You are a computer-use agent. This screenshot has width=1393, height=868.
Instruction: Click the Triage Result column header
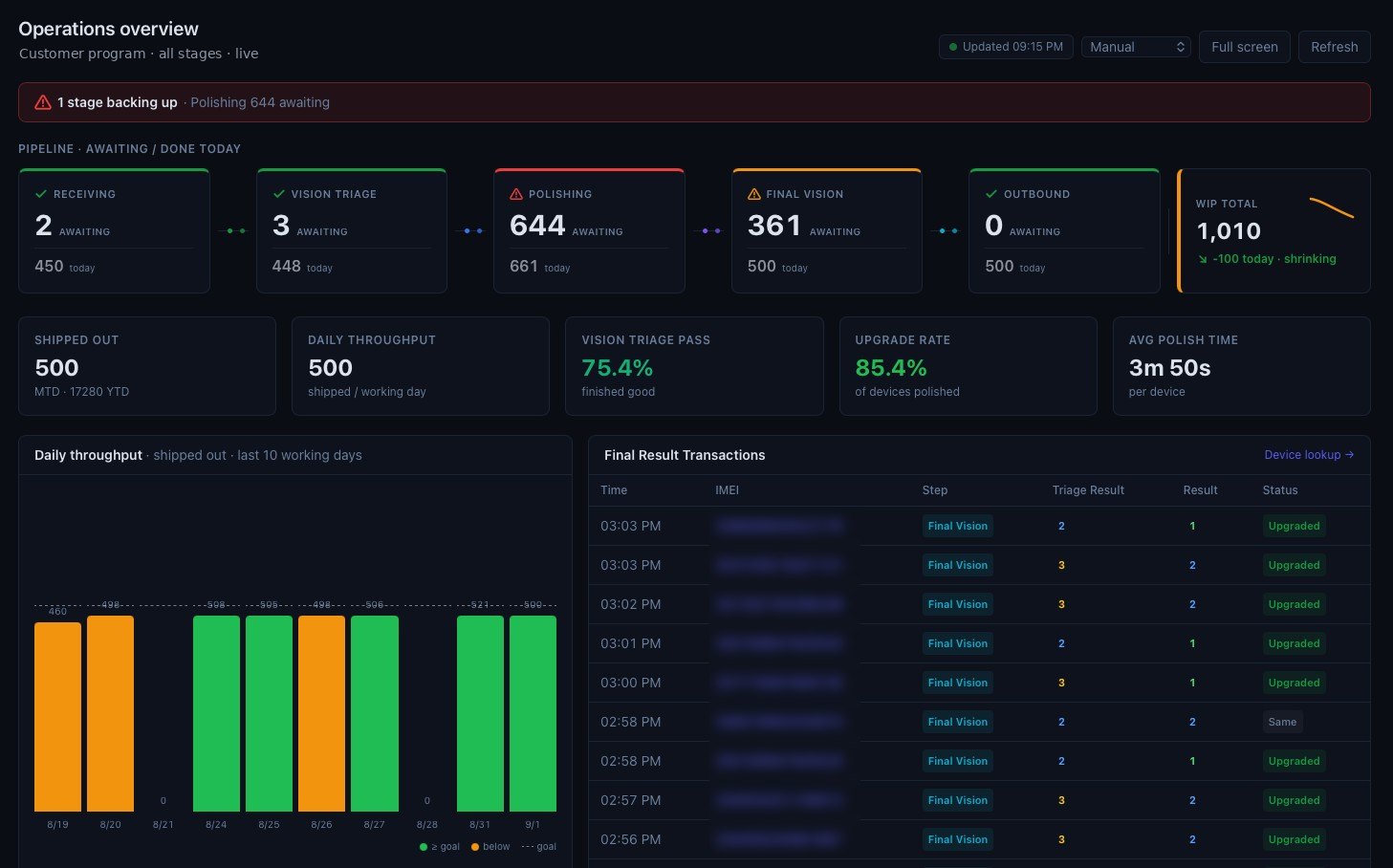1088,490
